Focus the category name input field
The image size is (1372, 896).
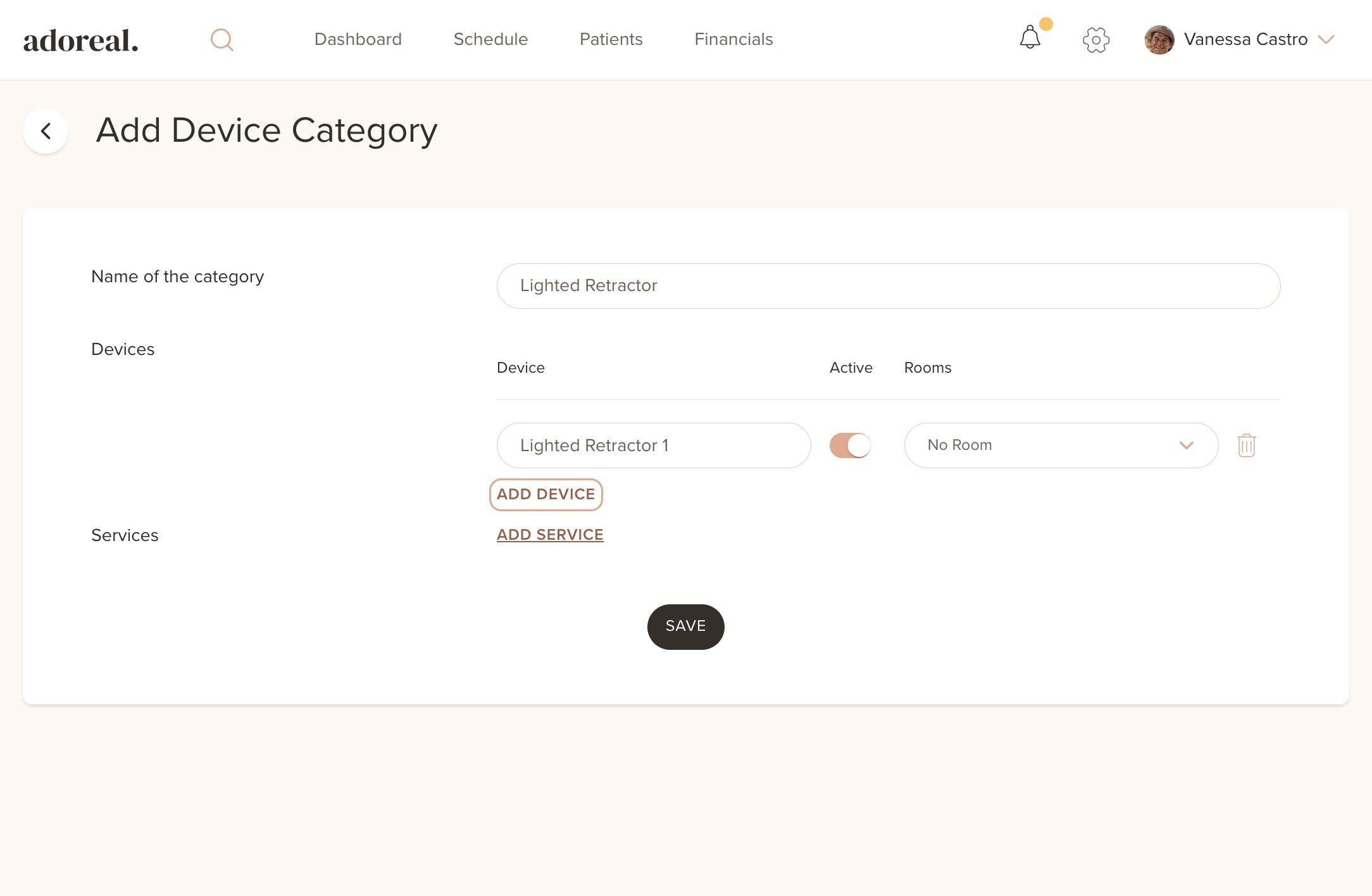coord(888,286)
